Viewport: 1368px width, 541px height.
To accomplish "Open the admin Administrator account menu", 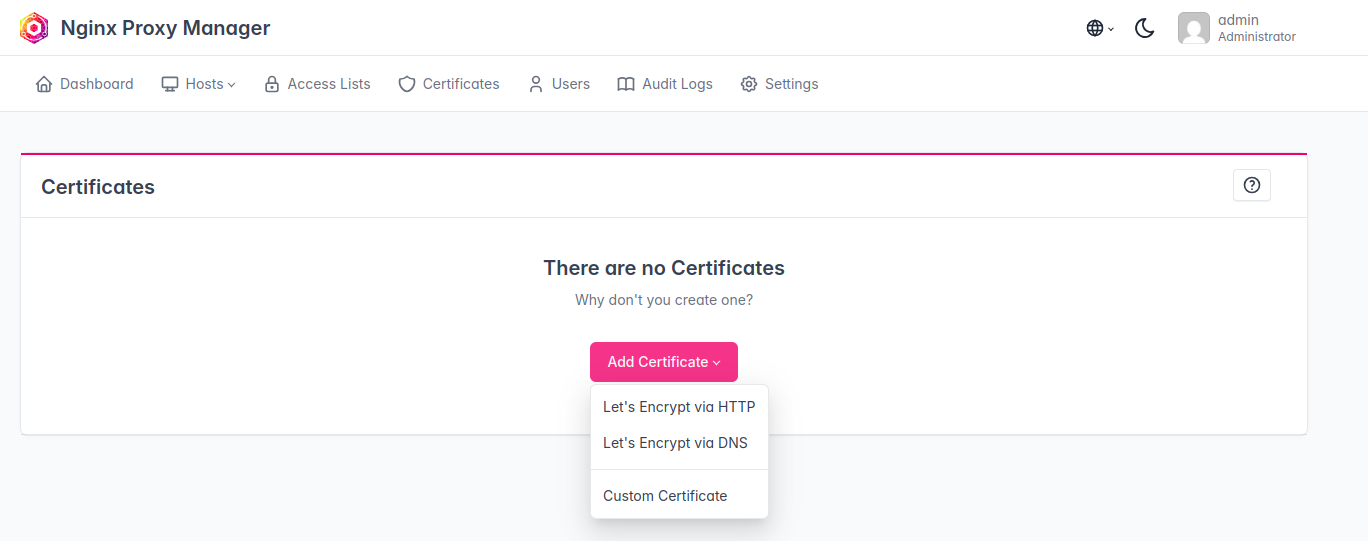I will (x=1237, y=28).
